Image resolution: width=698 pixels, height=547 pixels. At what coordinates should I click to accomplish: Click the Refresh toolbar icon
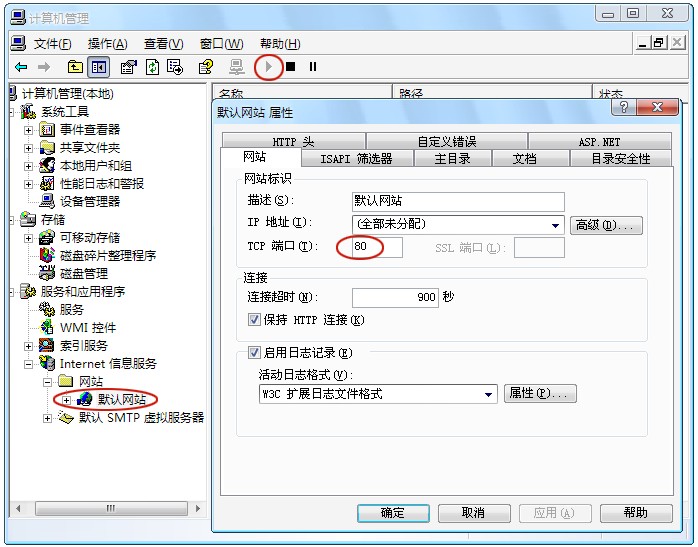[152, 67]
